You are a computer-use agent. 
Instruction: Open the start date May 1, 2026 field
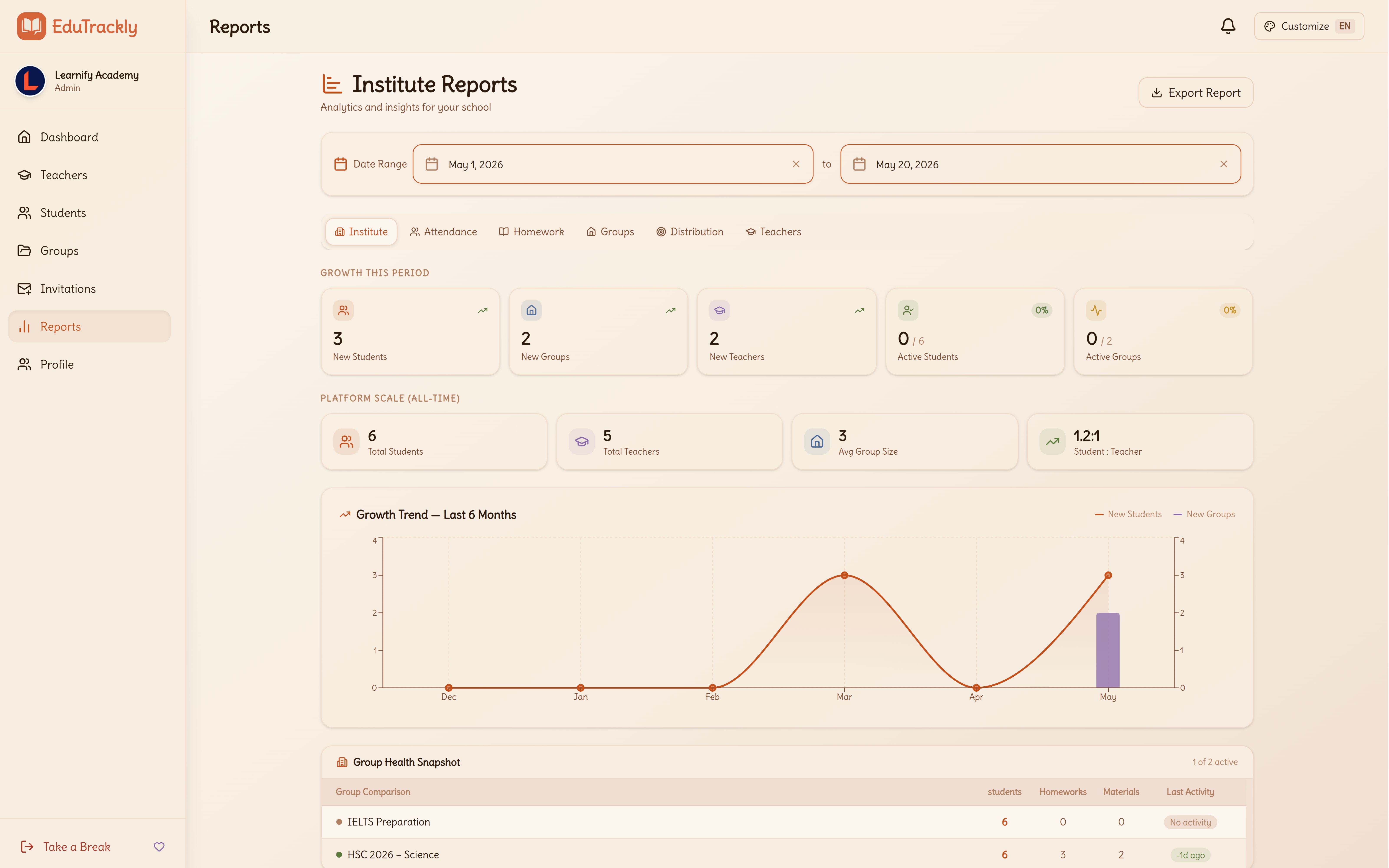click(x=612, y=164)
